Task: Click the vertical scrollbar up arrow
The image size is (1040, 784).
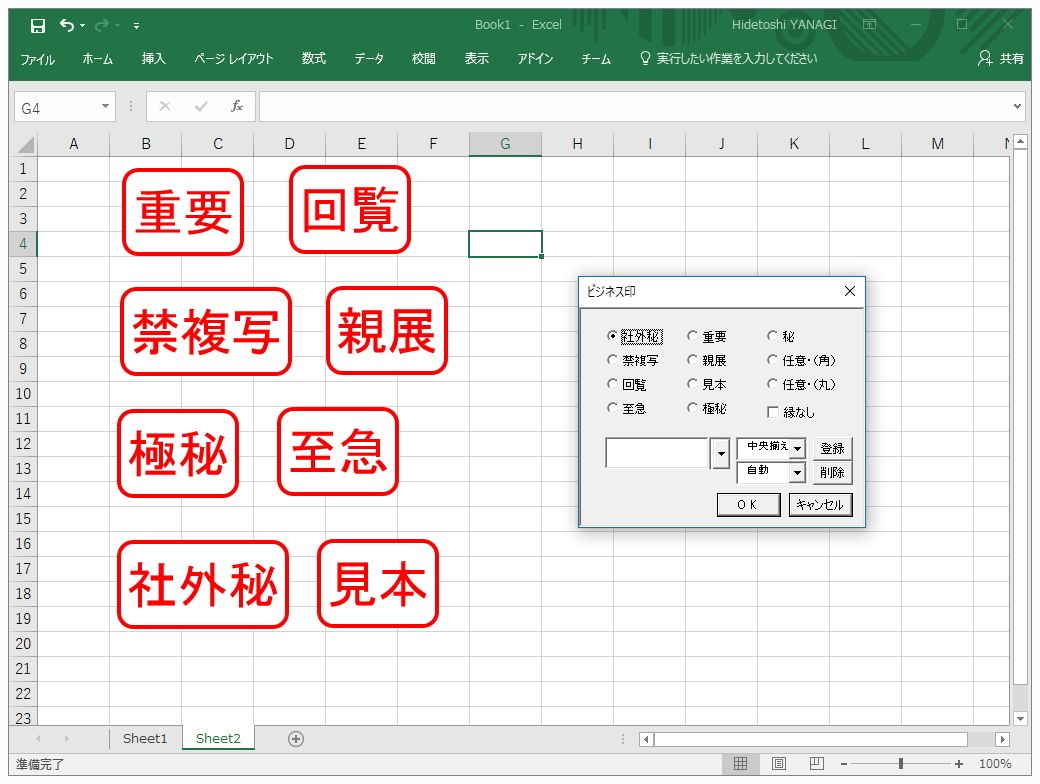Action: [x=1020, y=141]
